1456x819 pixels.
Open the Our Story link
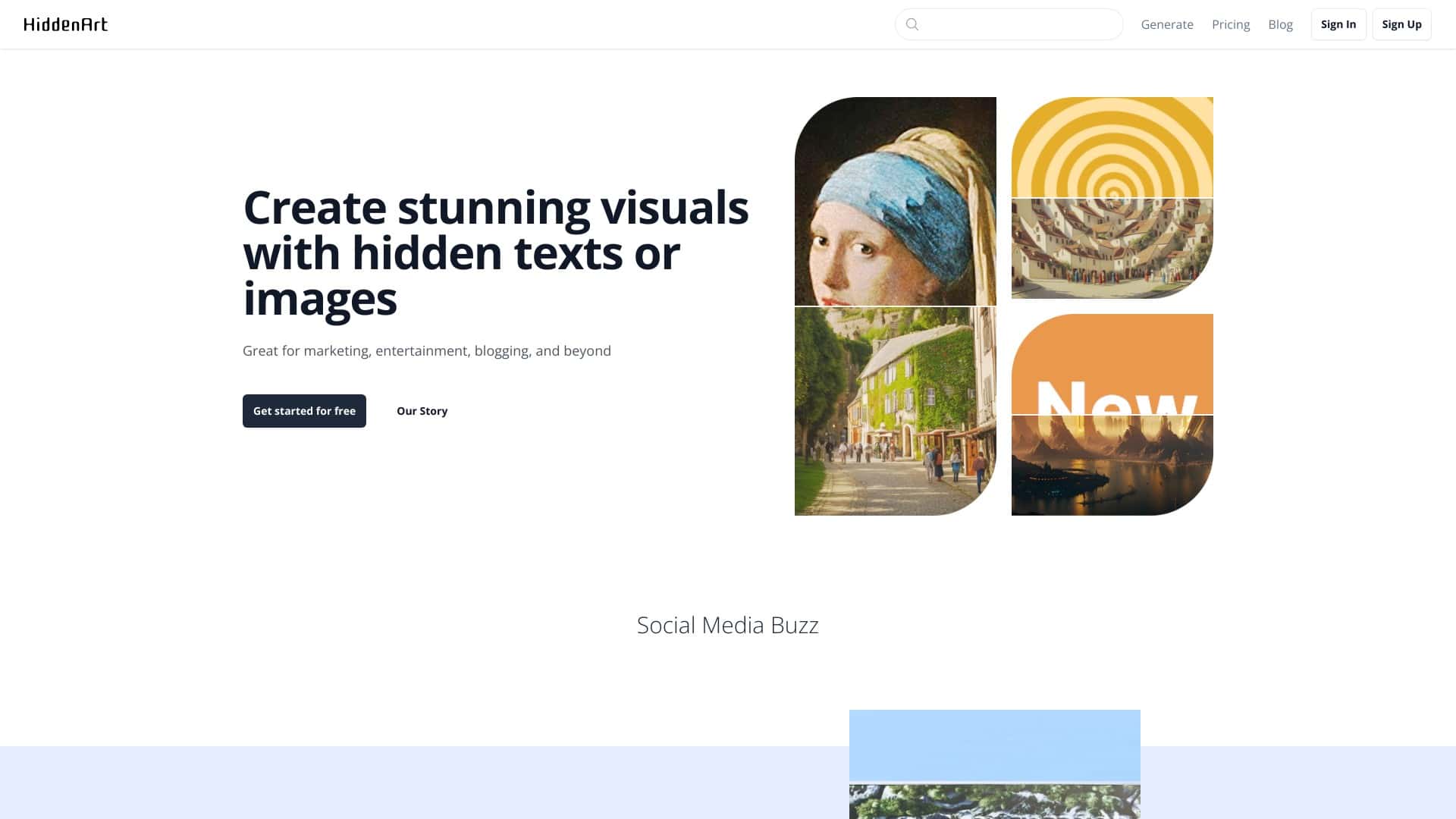(x=422, y=410)
